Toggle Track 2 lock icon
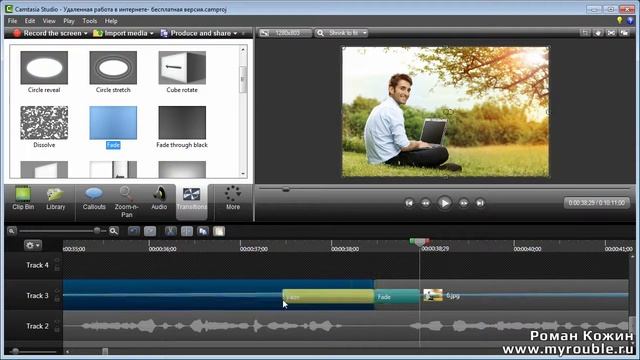 57,329
